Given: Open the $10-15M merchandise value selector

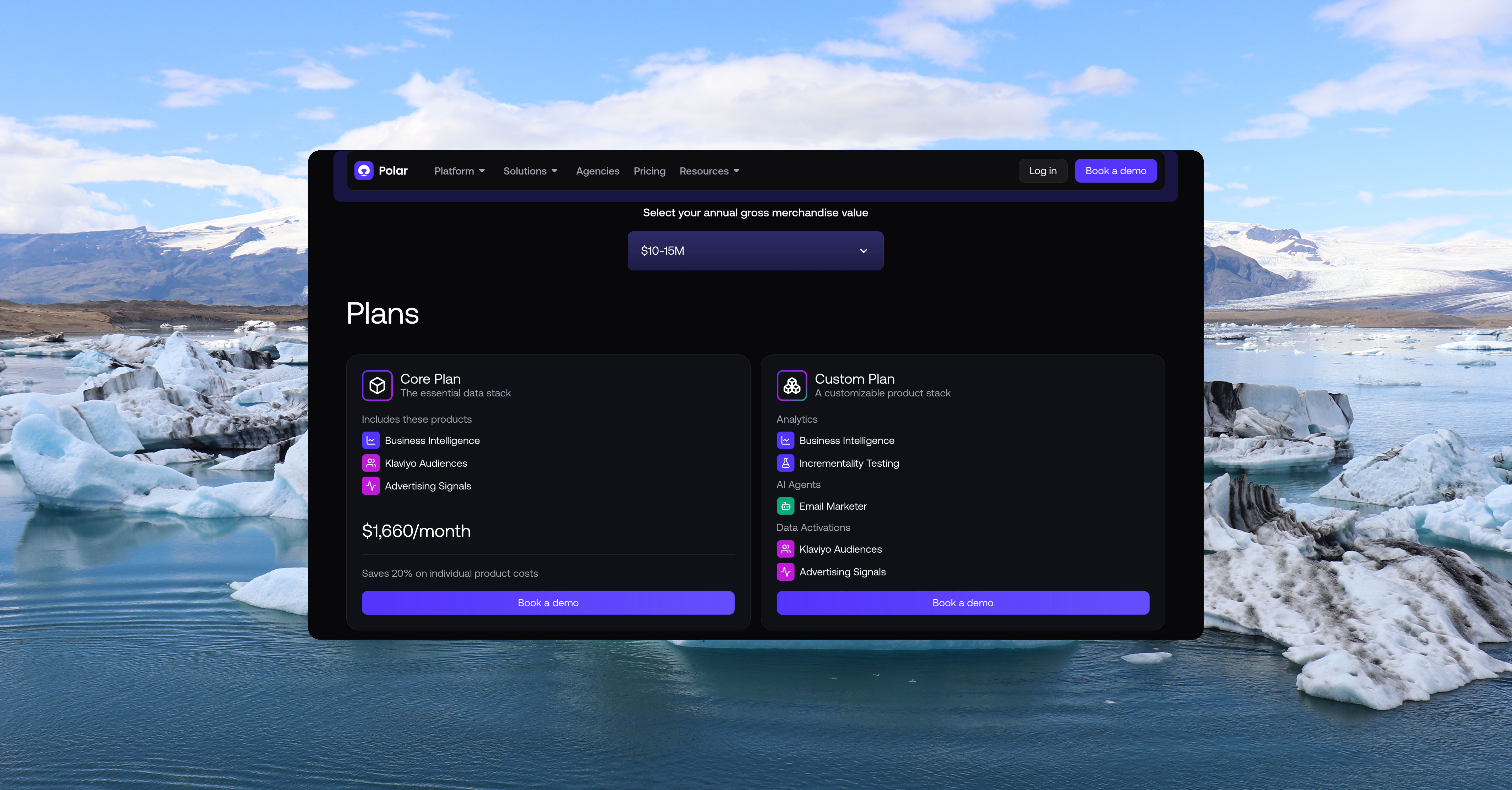Looking at the screenshot, I should click(x=755, y=251).
